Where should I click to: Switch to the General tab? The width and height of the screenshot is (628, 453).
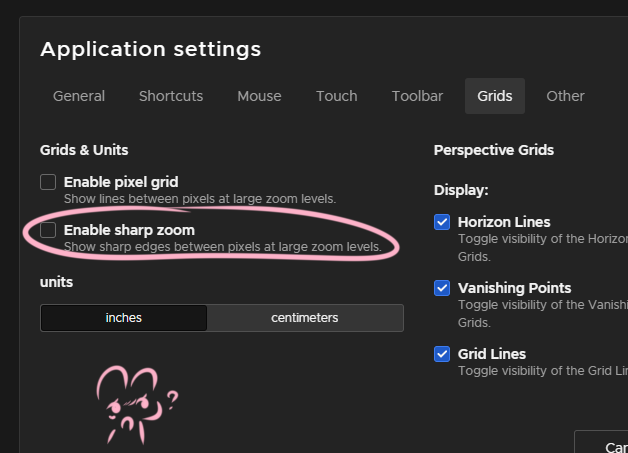tap(79, 96)
